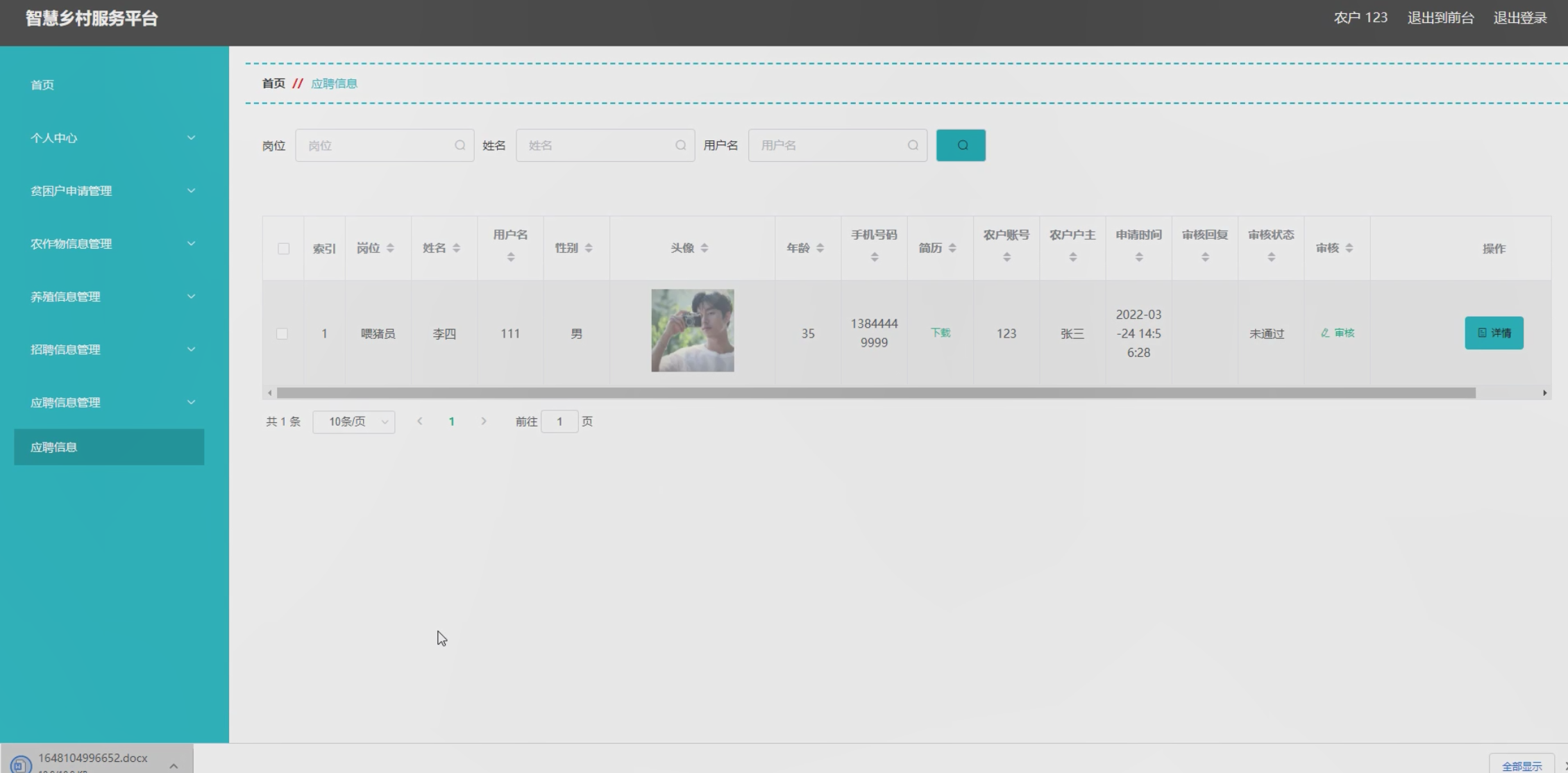Go to previous page with the left arrow

point(419,421)
